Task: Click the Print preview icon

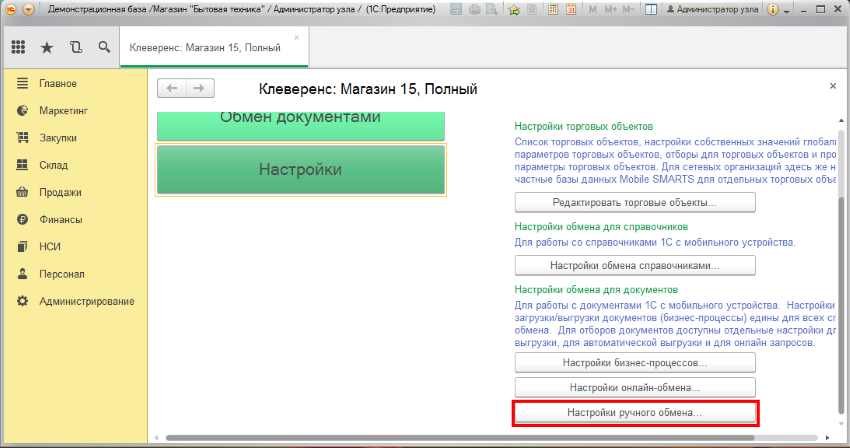Action: (x=492, y=9)
